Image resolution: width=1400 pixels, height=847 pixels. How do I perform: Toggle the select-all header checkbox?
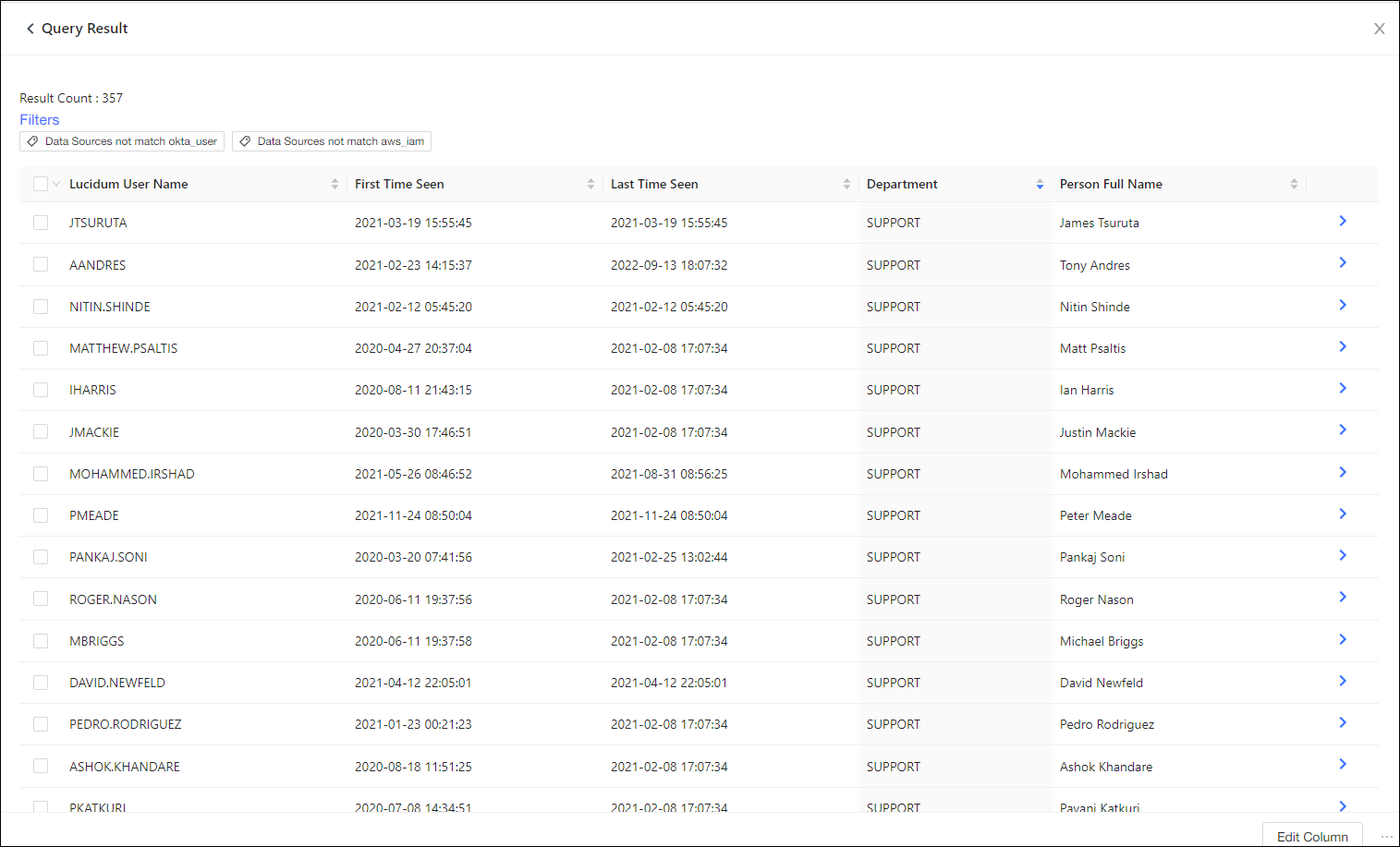coord(41,184)
